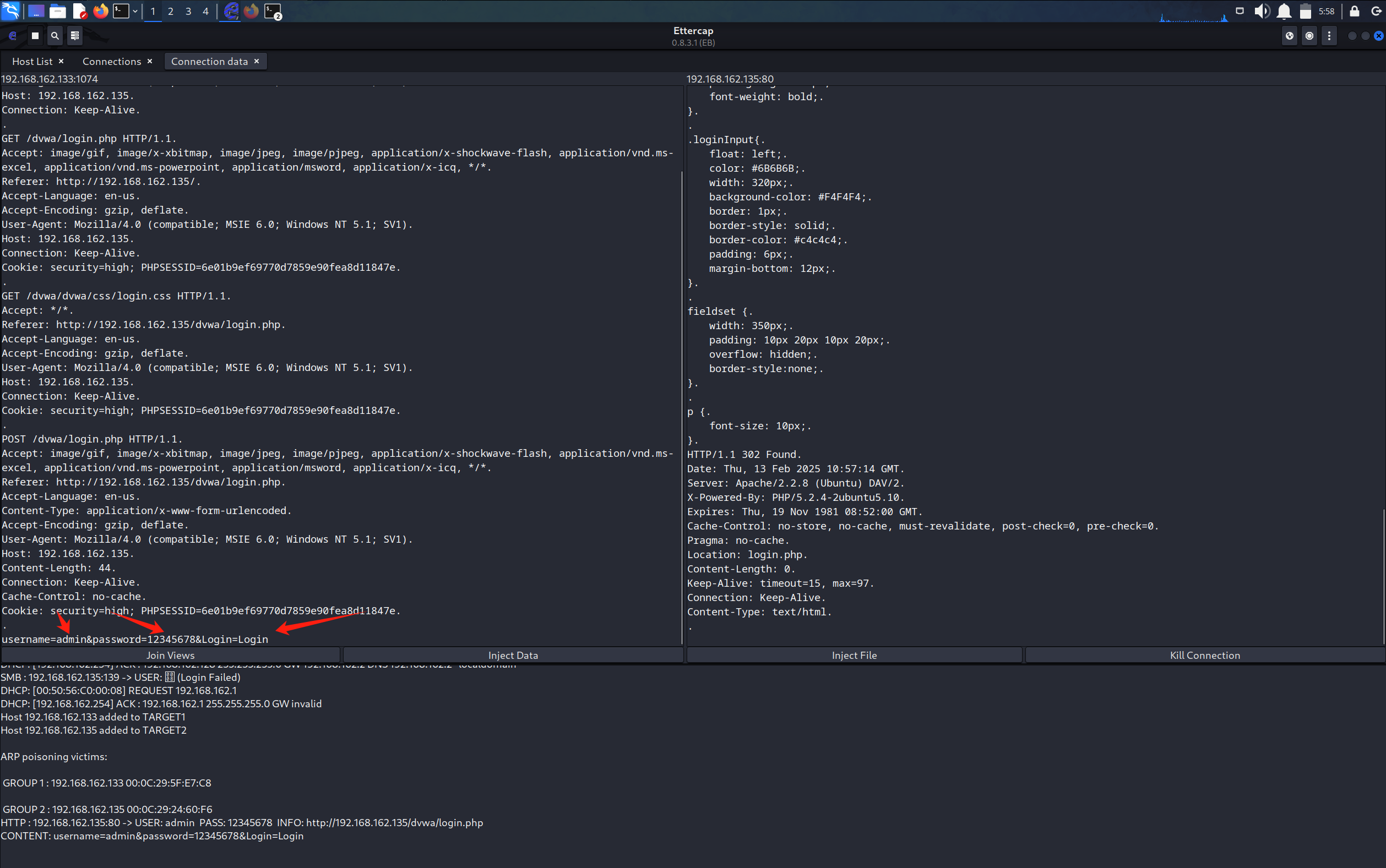Close the Host List tab
1386x868 pixels.
(x=61, y=61)
